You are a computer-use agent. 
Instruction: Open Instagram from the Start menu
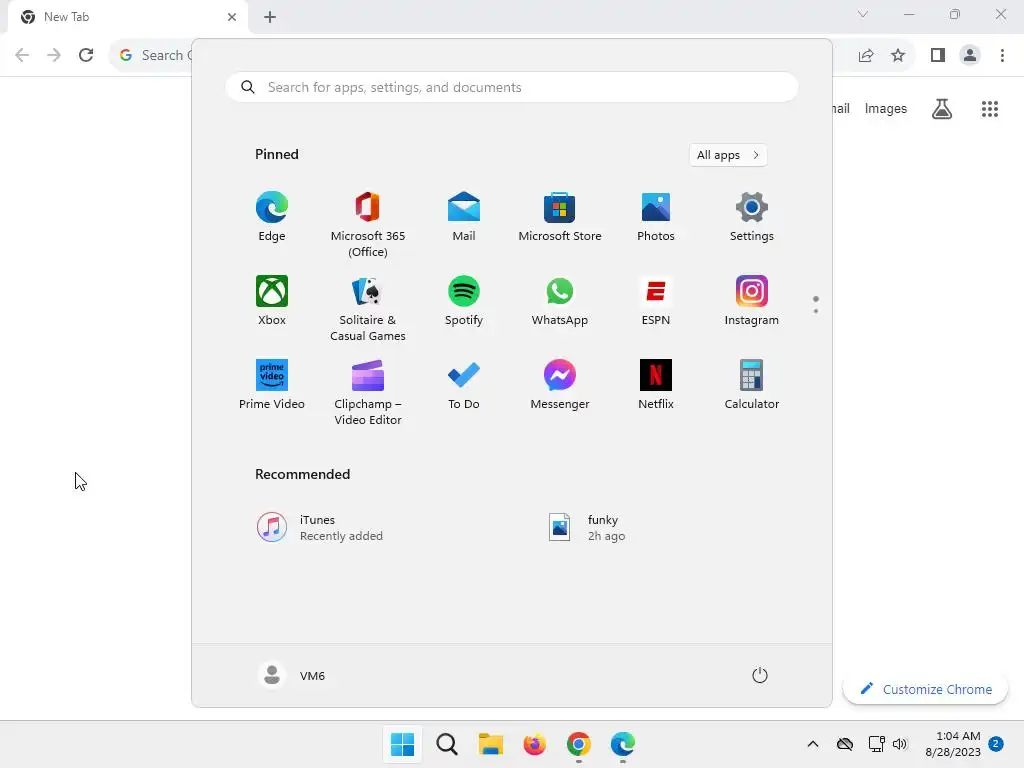(752, 301)
